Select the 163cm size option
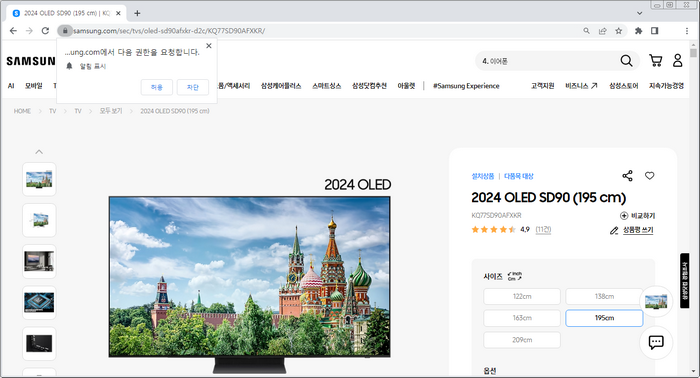Viewport: 700px width, 378px height. 522,318
